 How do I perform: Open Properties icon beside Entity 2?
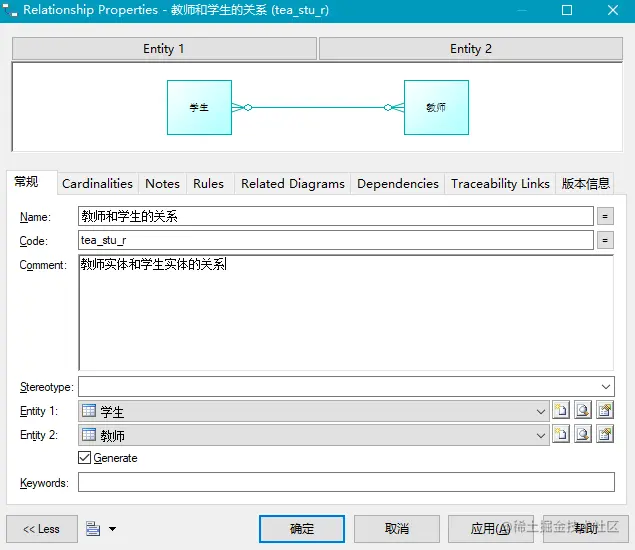click(x=605, y=435)
